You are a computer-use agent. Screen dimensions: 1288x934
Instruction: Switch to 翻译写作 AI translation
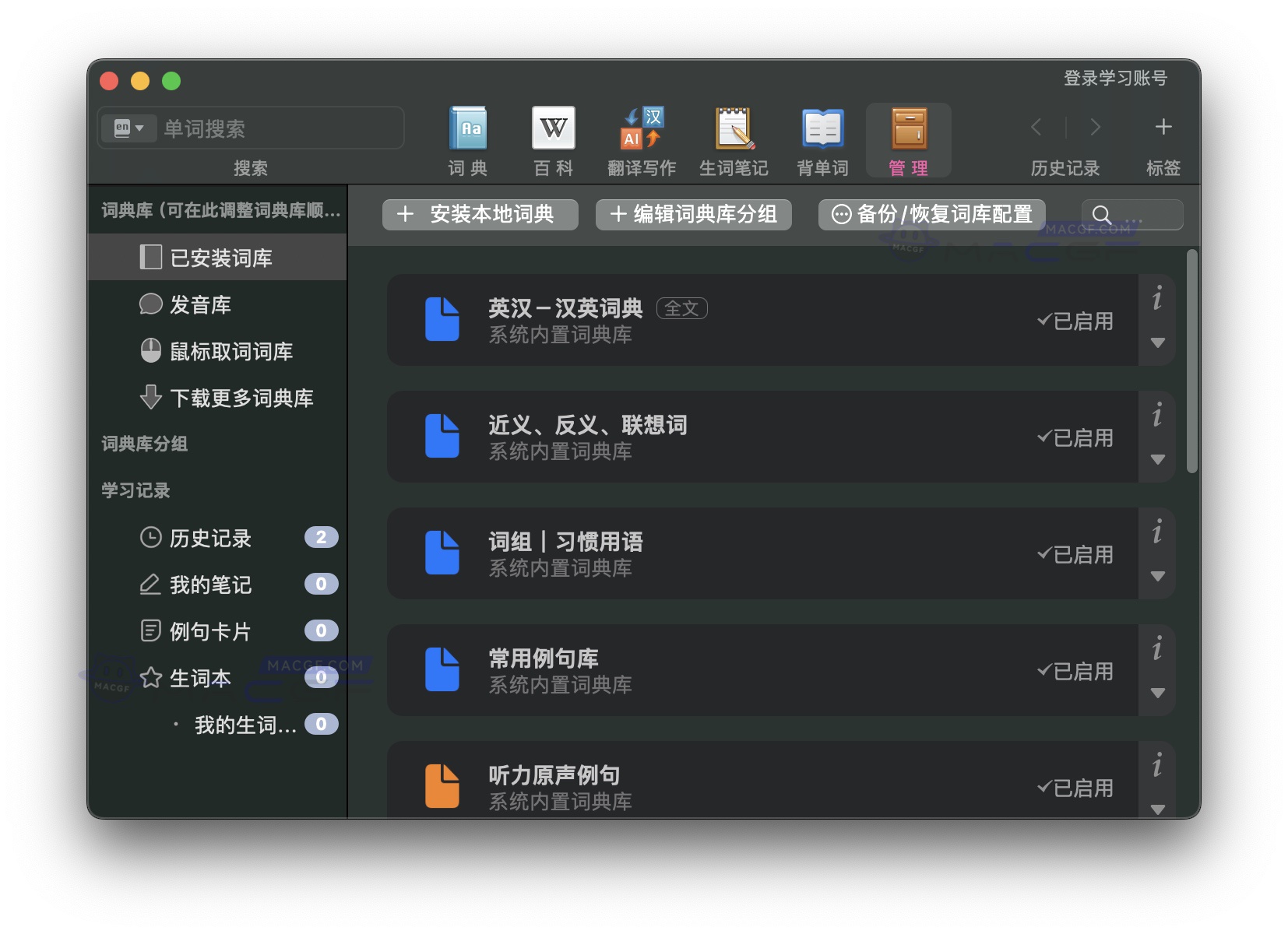click(640, 139)
